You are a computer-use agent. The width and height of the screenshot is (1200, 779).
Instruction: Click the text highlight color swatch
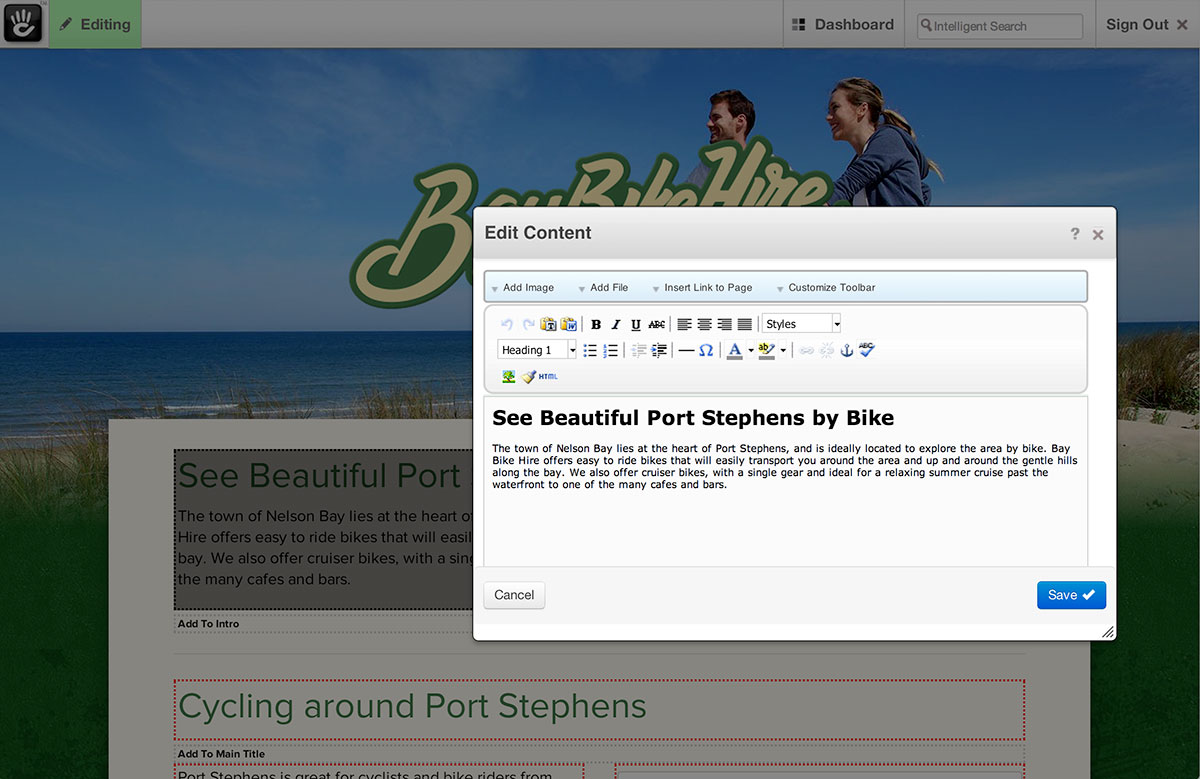pyautogui.click(x=766, y=350)
